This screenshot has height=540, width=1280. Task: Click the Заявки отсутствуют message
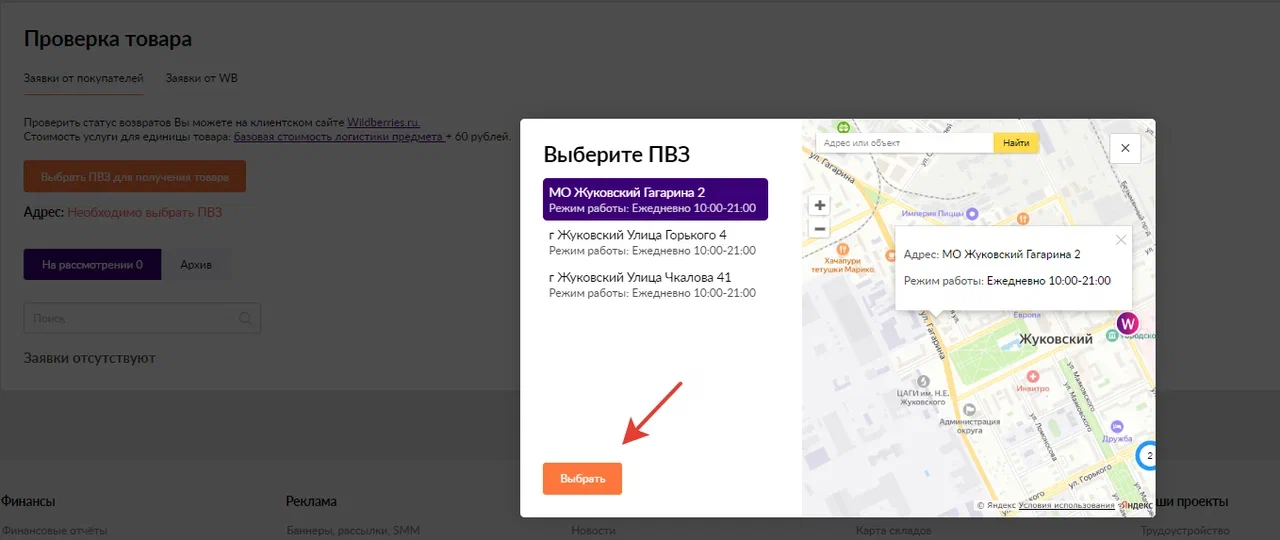tap(90, 358)
